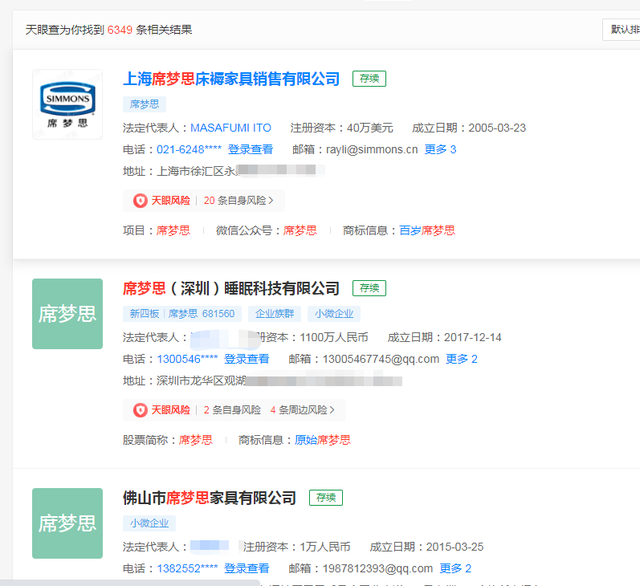Click the 新四板 席梦思 681560 tag
640x586 pixels.
182,314
